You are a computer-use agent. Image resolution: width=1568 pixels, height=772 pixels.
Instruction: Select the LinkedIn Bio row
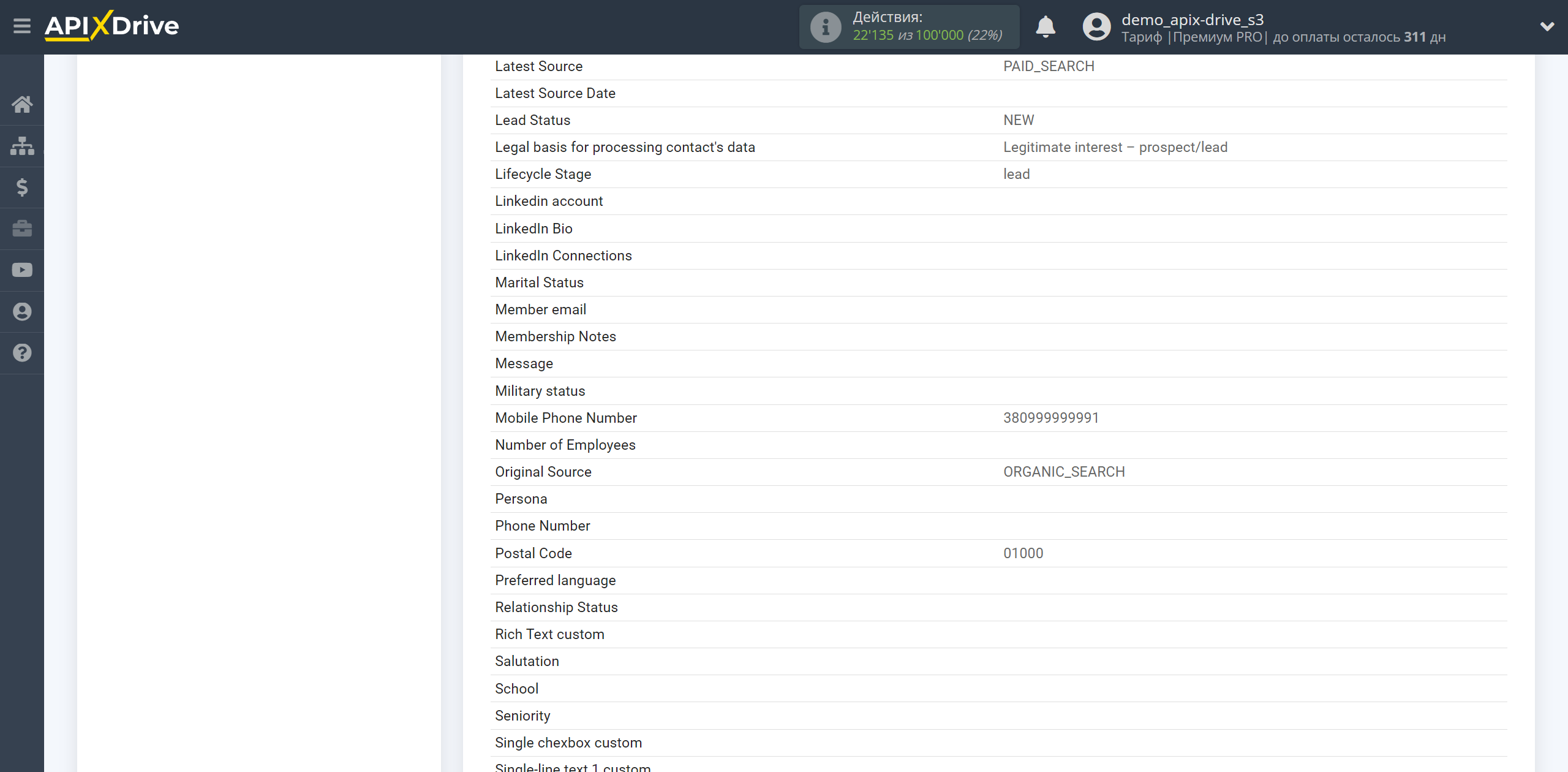pyautogui.click(x=998, y=229)
